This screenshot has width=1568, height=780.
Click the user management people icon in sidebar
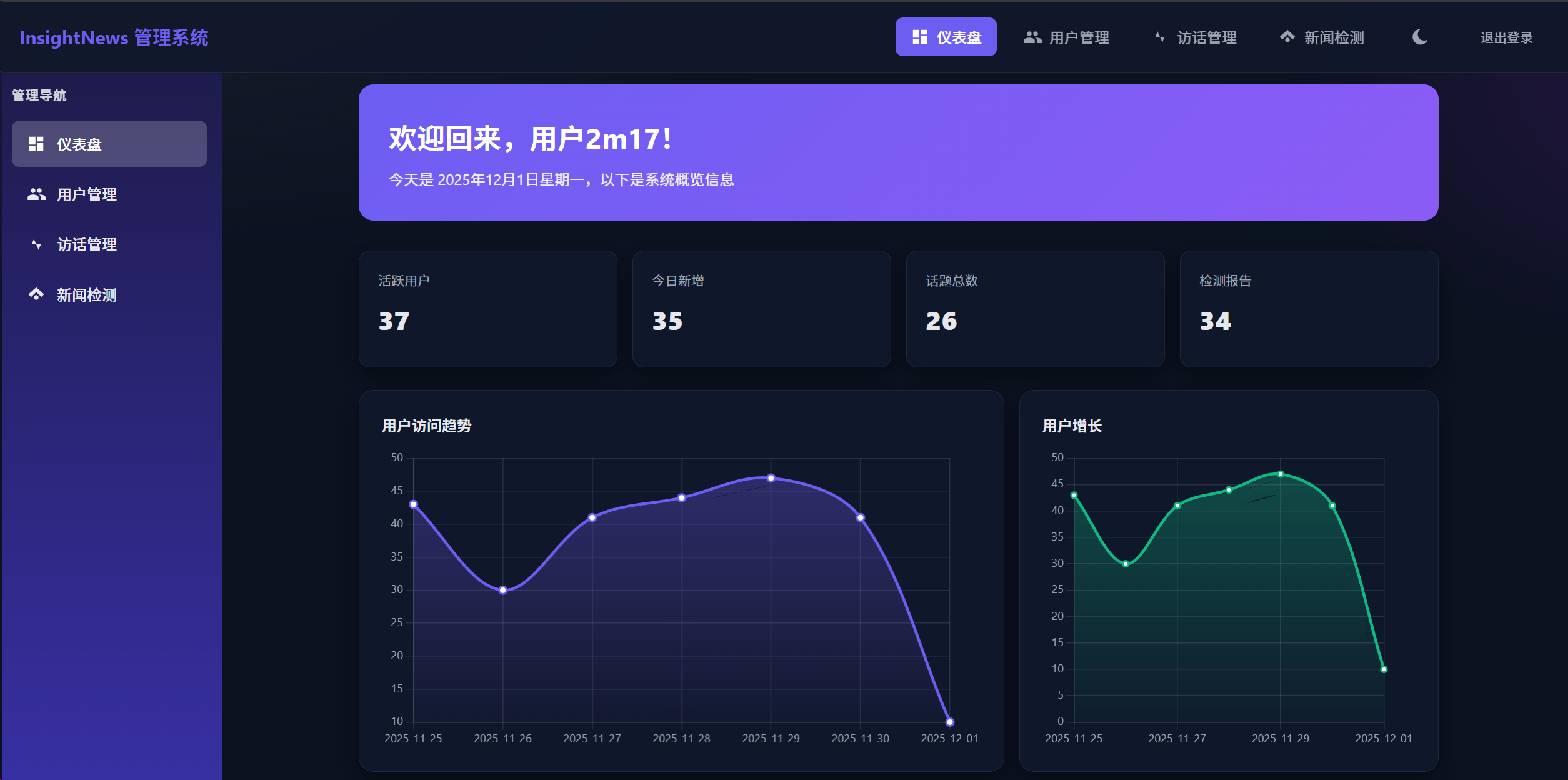(36, 194)
